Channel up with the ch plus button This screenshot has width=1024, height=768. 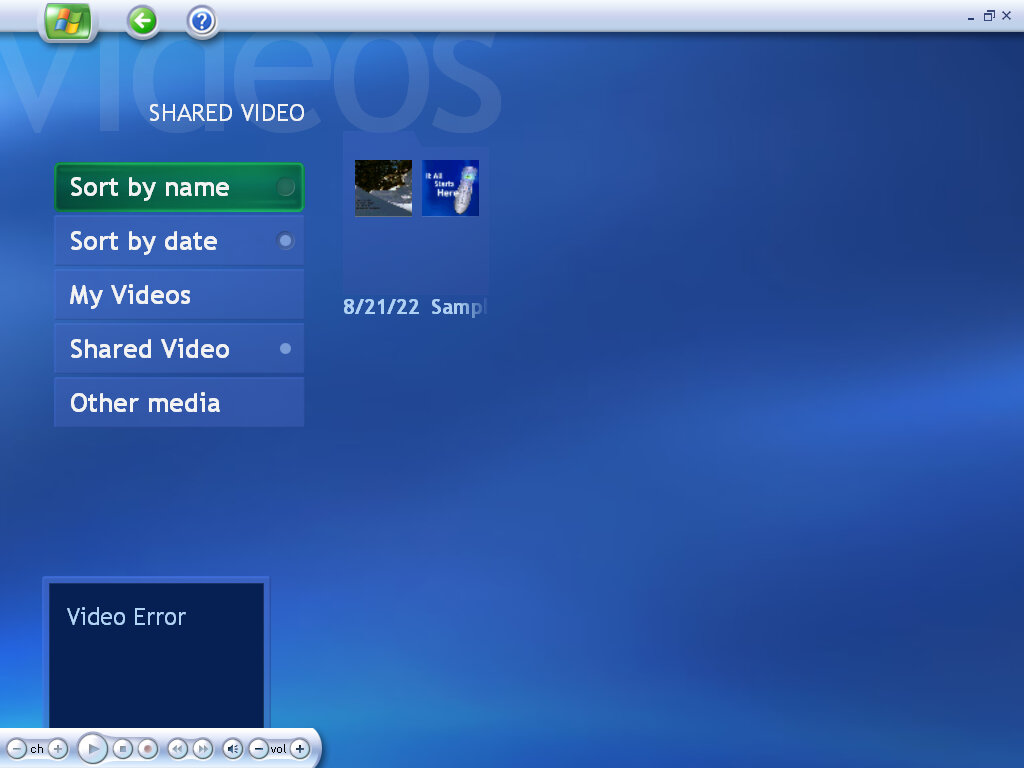tap(57, 748)
